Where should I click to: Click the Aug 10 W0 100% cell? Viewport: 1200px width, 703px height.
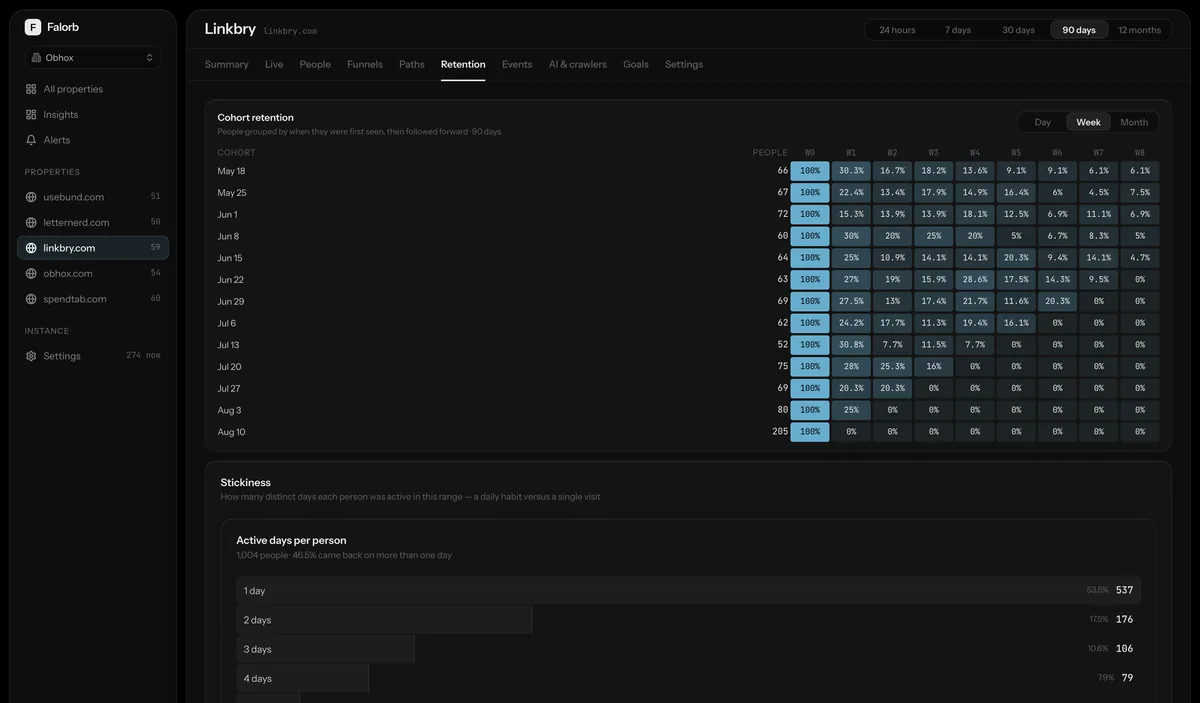point(810,432)
